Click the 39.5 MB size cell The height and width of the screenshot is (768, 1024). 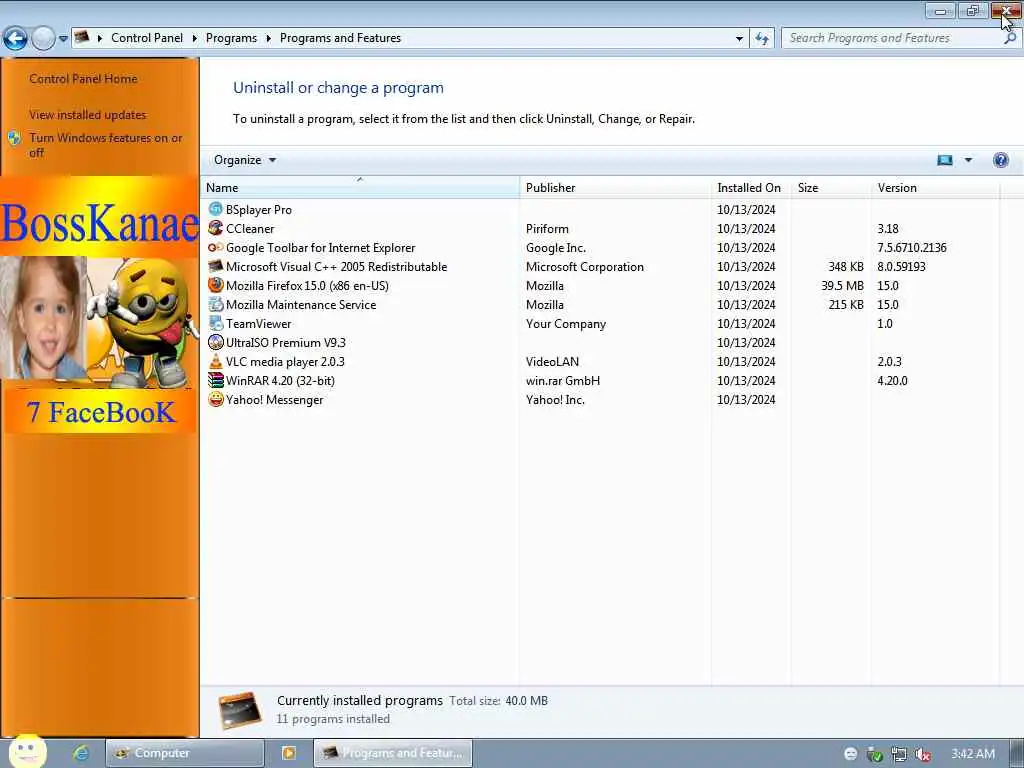[842, 285]
